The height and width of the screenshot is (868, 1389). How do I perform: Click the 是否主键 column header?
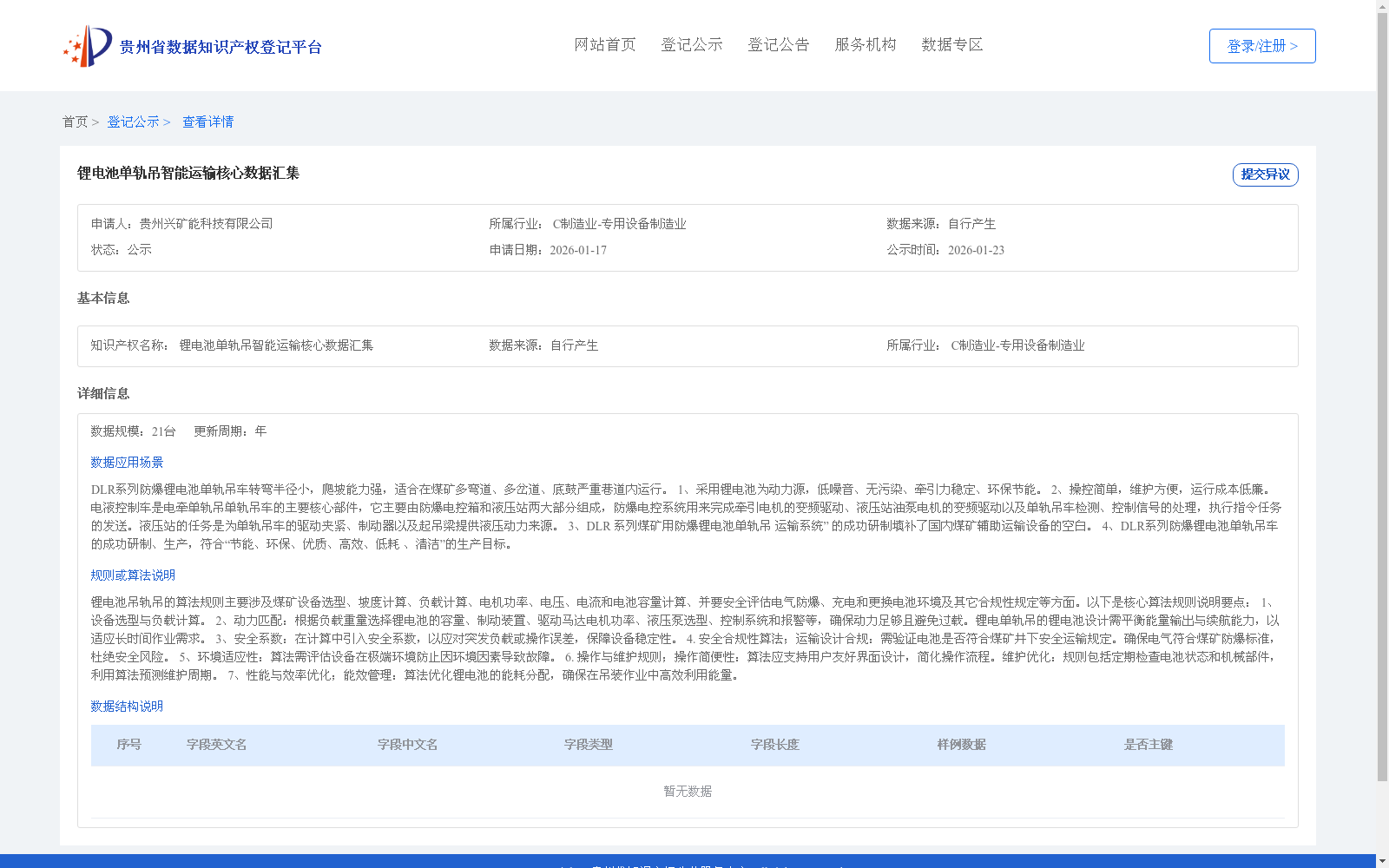(x=1149, y=745)
